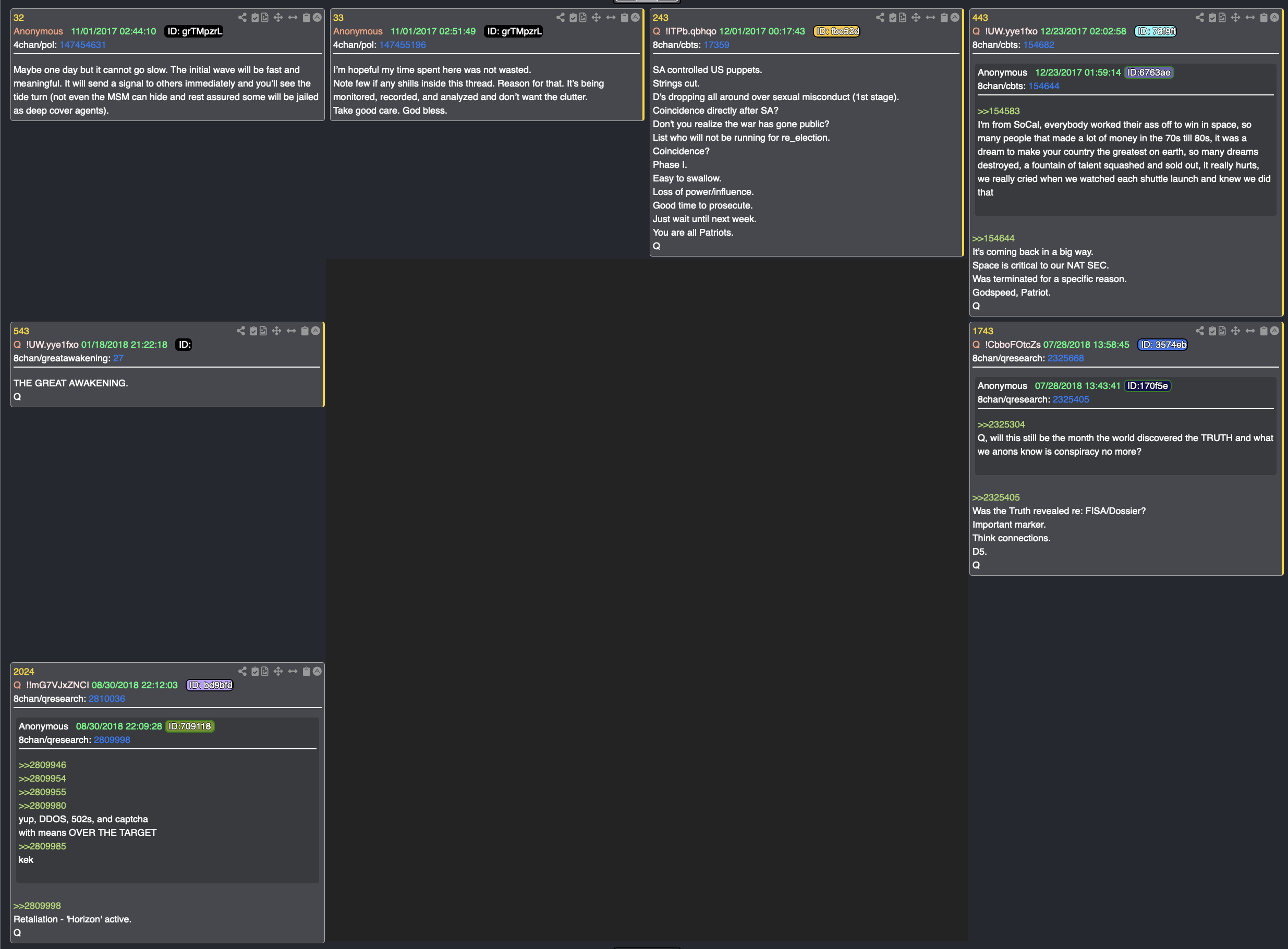Click clipboard-check icon on post 443

coord(1212,17)
